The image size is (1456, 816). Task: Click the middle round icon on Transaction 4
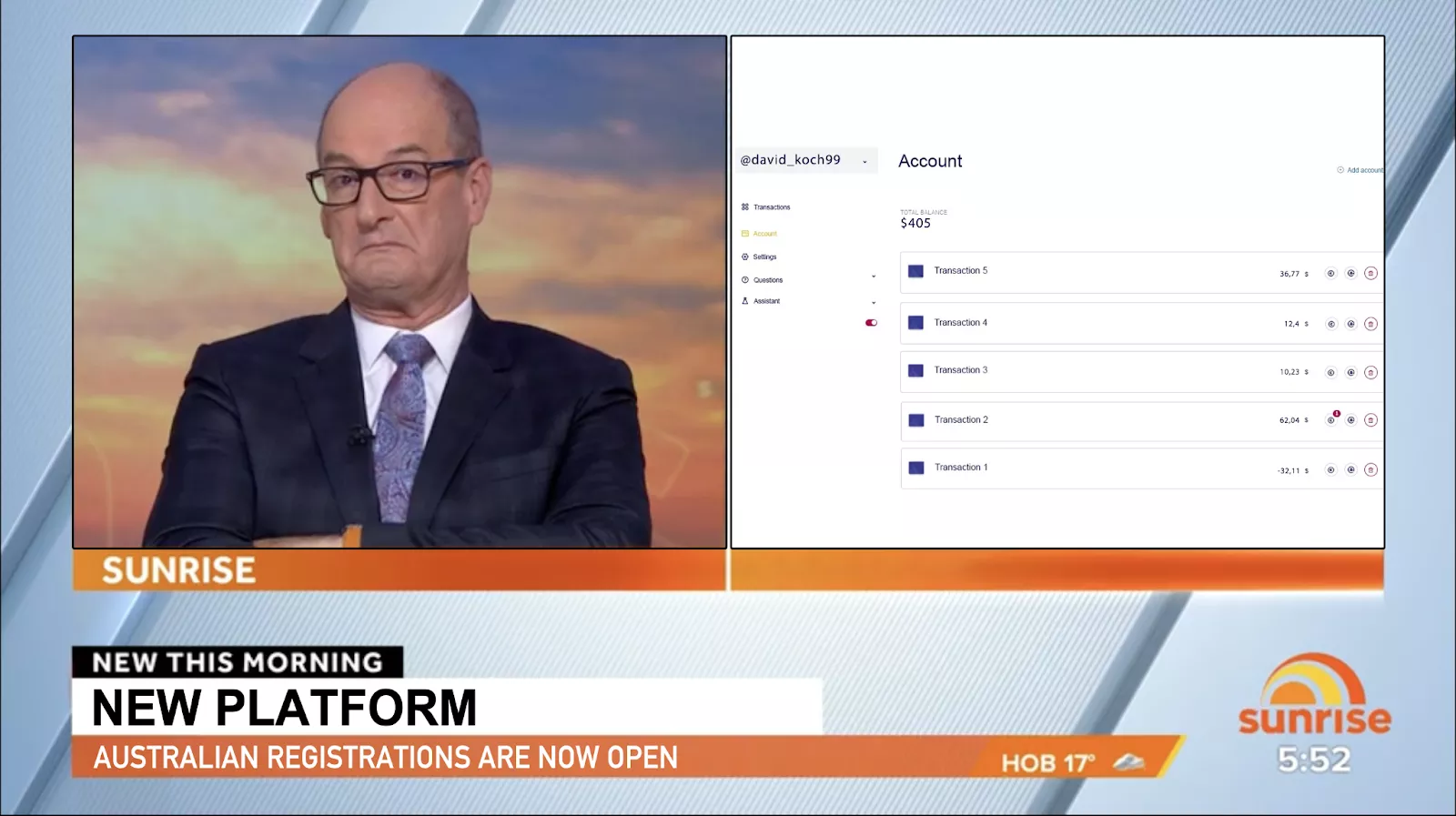(x=1350, y=324)
